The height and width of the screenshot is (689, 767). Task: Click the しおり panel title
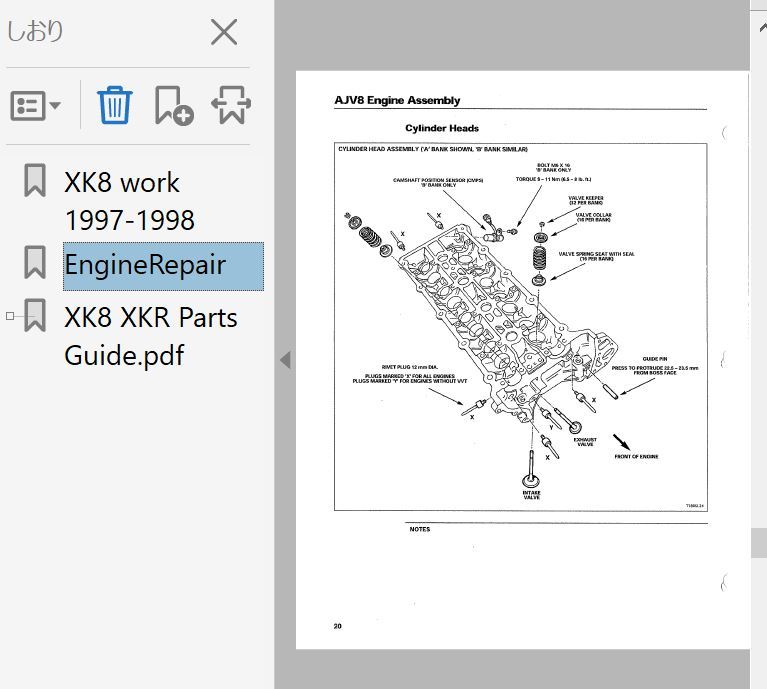point(35,31)
